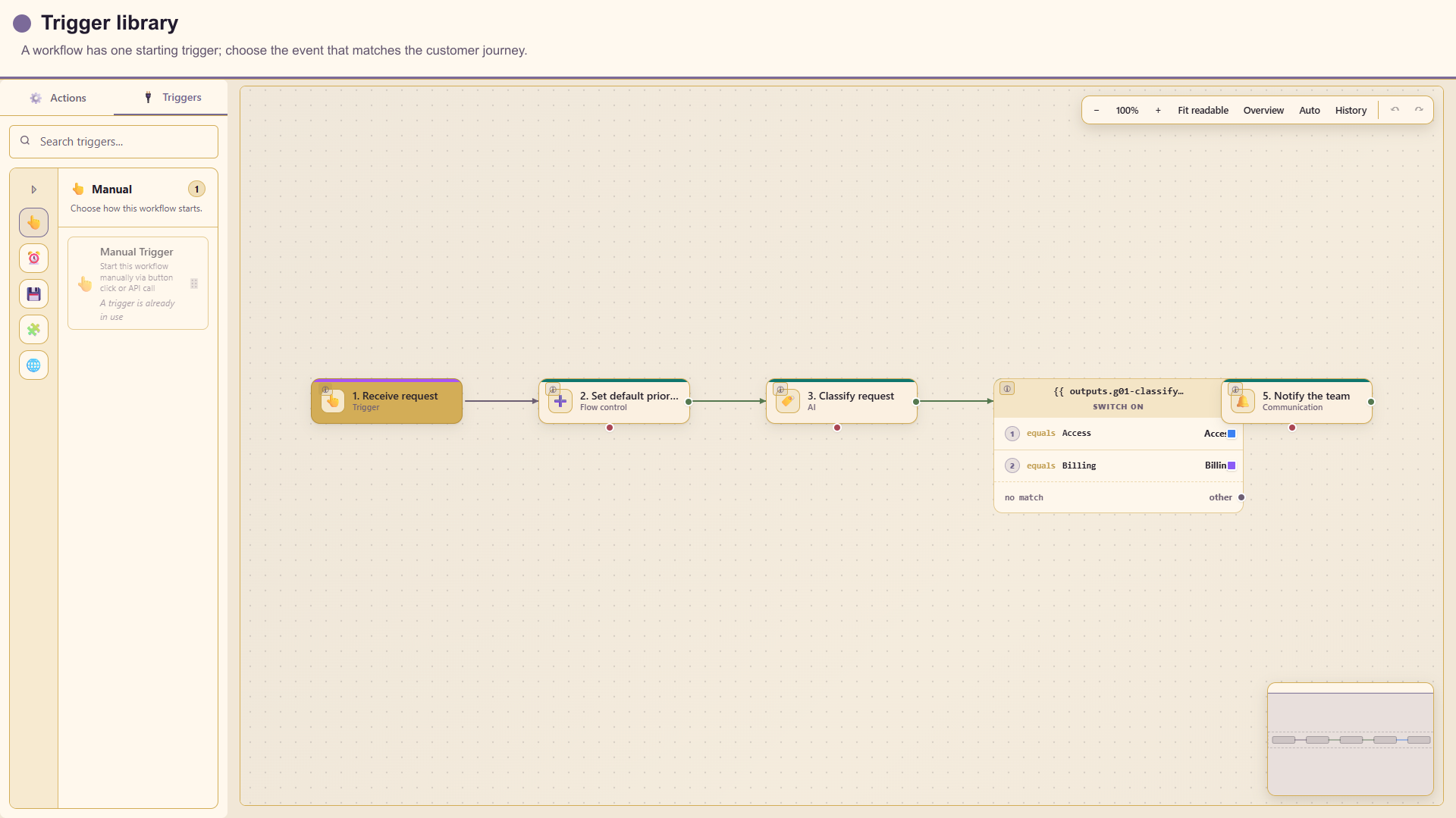Viewport: 1456px width, 818px height.
Task: Click the undo arrow icon
Action: (1395, 110)
